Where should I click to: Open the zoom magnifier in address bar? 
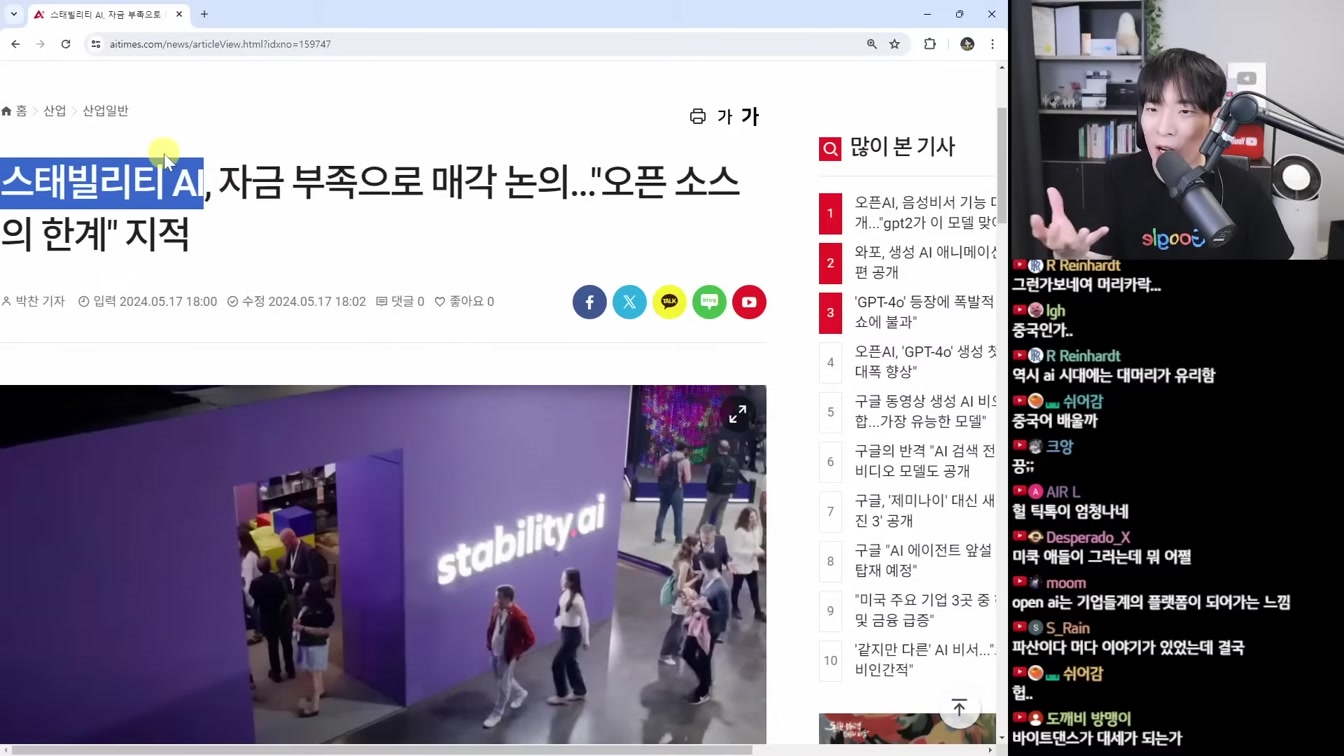[x=872, y=44]
